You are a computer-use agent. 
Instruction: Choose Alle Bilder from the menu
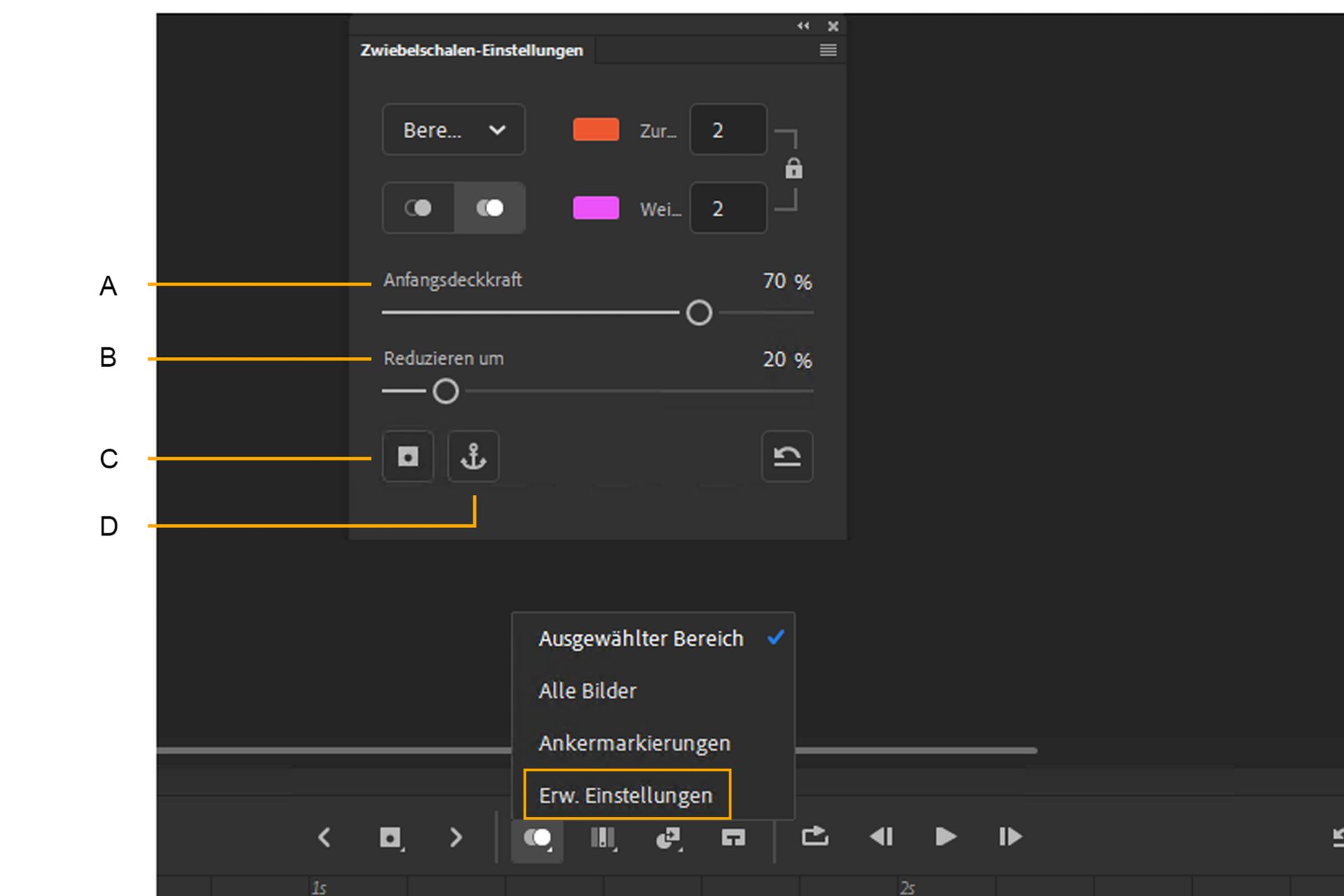point(588,691)
